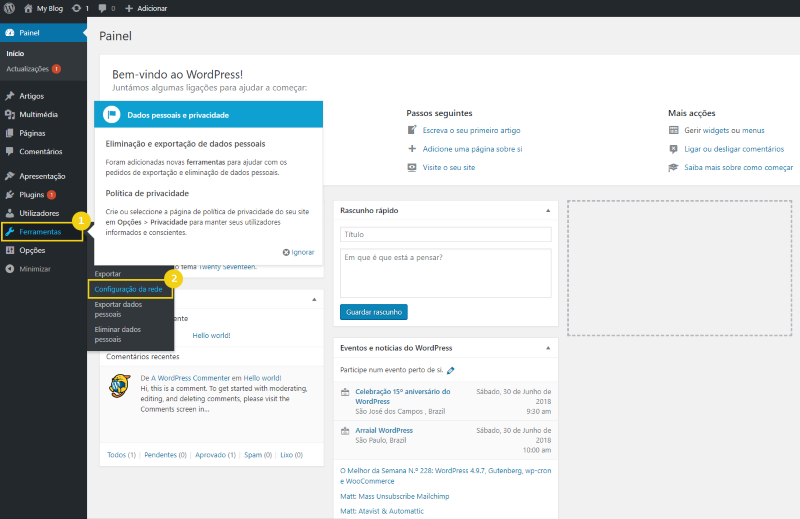Click the Adicionar plus icon
The image size is (800, 519).
click(129, 8)
